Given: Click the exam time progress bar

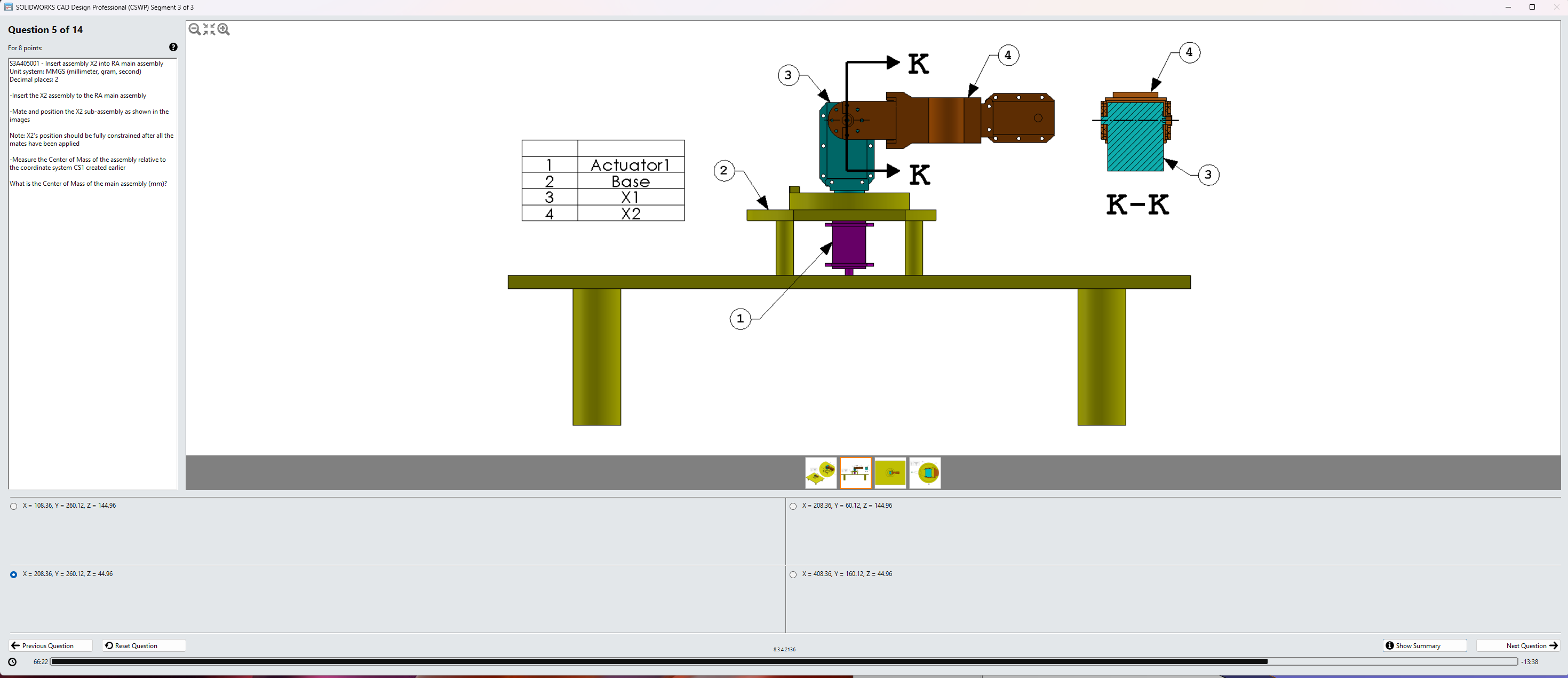Looking at the screenshot, I should point(784,661).
